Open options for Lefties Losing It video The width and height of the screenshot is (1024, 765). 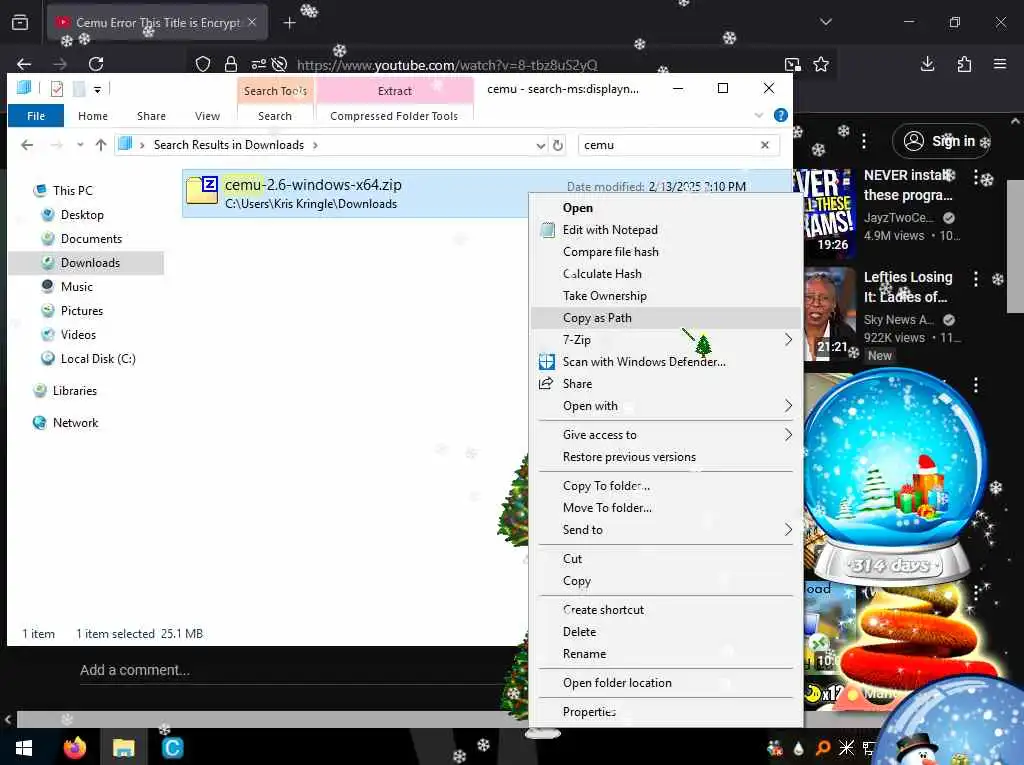(x=976, y=279)
